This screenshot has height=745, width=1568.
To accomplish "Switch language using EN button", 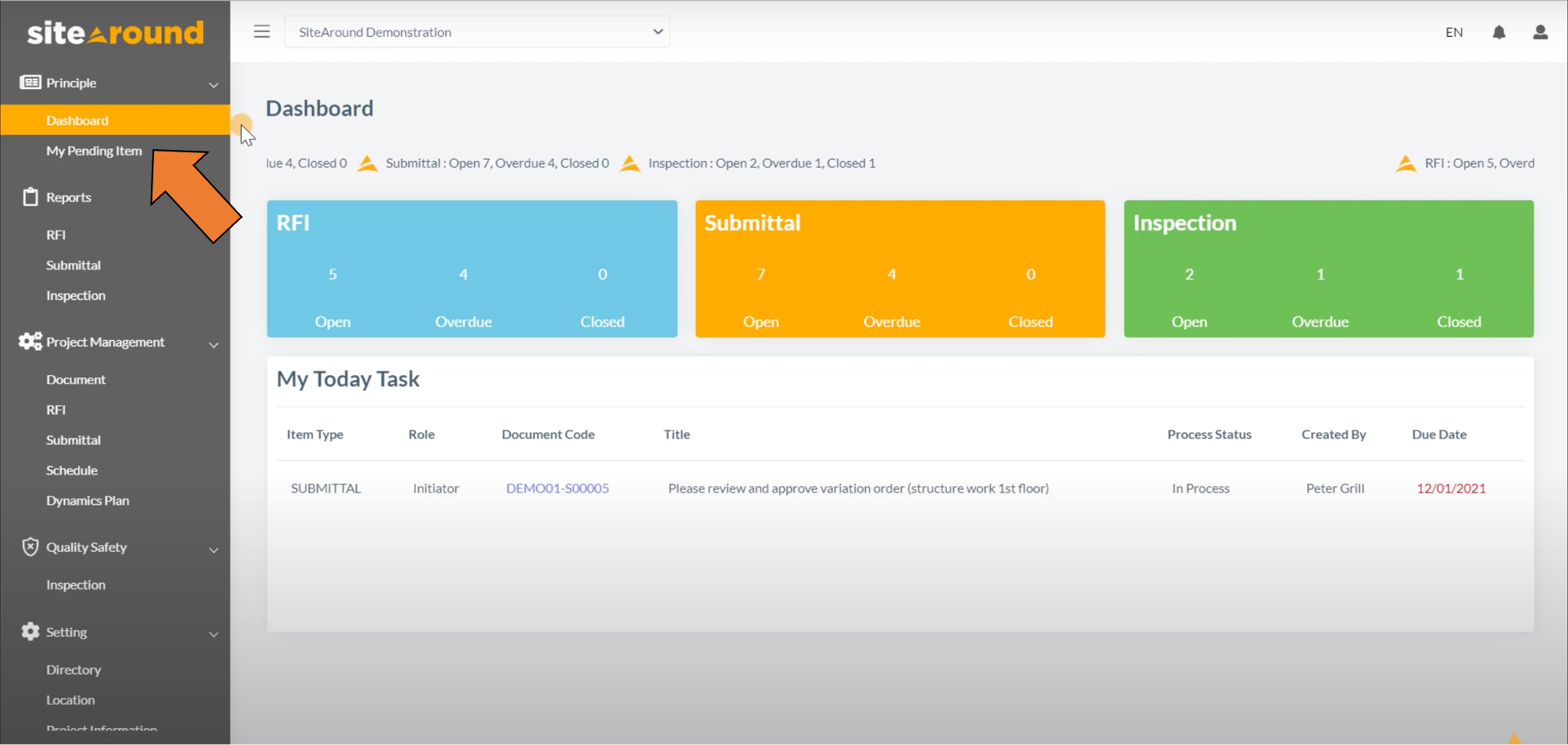I will coord(1453,32).
